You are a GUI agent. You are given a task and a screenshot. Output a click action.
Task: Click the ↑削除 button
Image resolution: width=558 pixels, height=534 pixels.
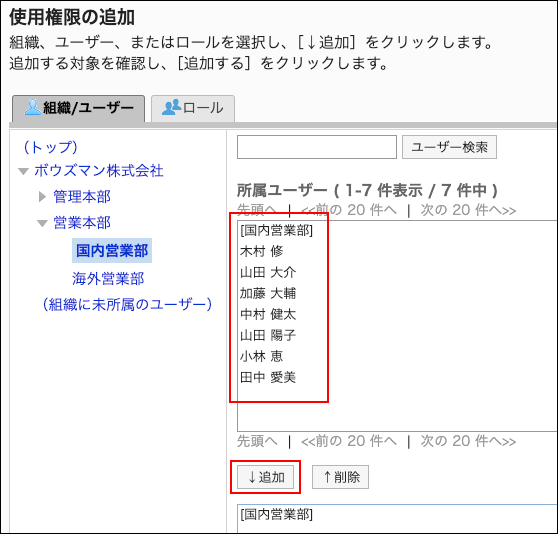click(x=340, y=477)
